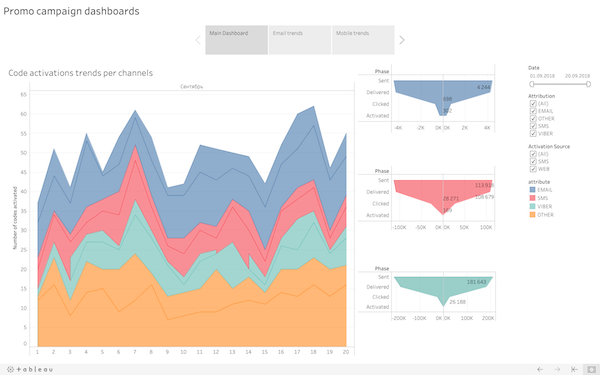Click the Сентябрь month header
Viewport: 600px width, 375px height.
coord(191,87)
